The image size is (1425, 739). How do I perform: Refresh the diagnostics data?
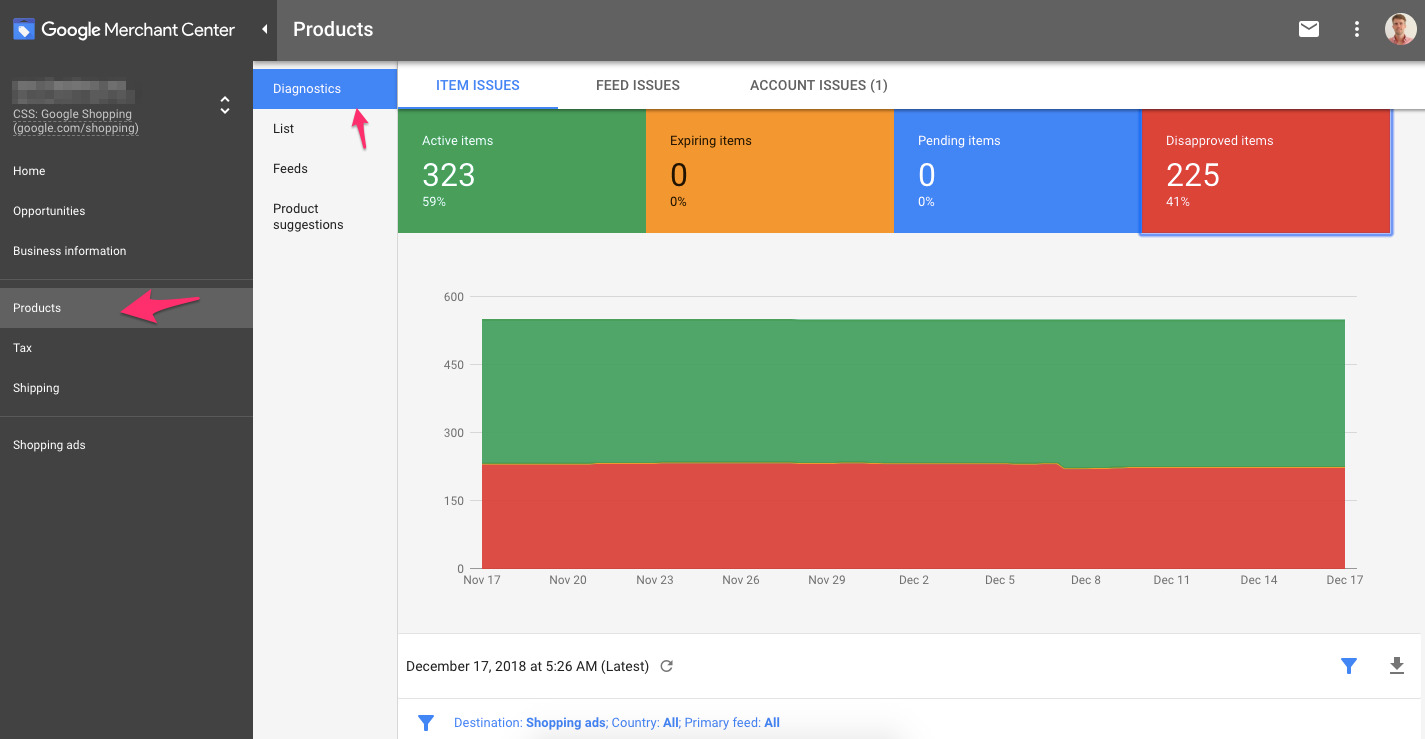(x=666, y=666)
